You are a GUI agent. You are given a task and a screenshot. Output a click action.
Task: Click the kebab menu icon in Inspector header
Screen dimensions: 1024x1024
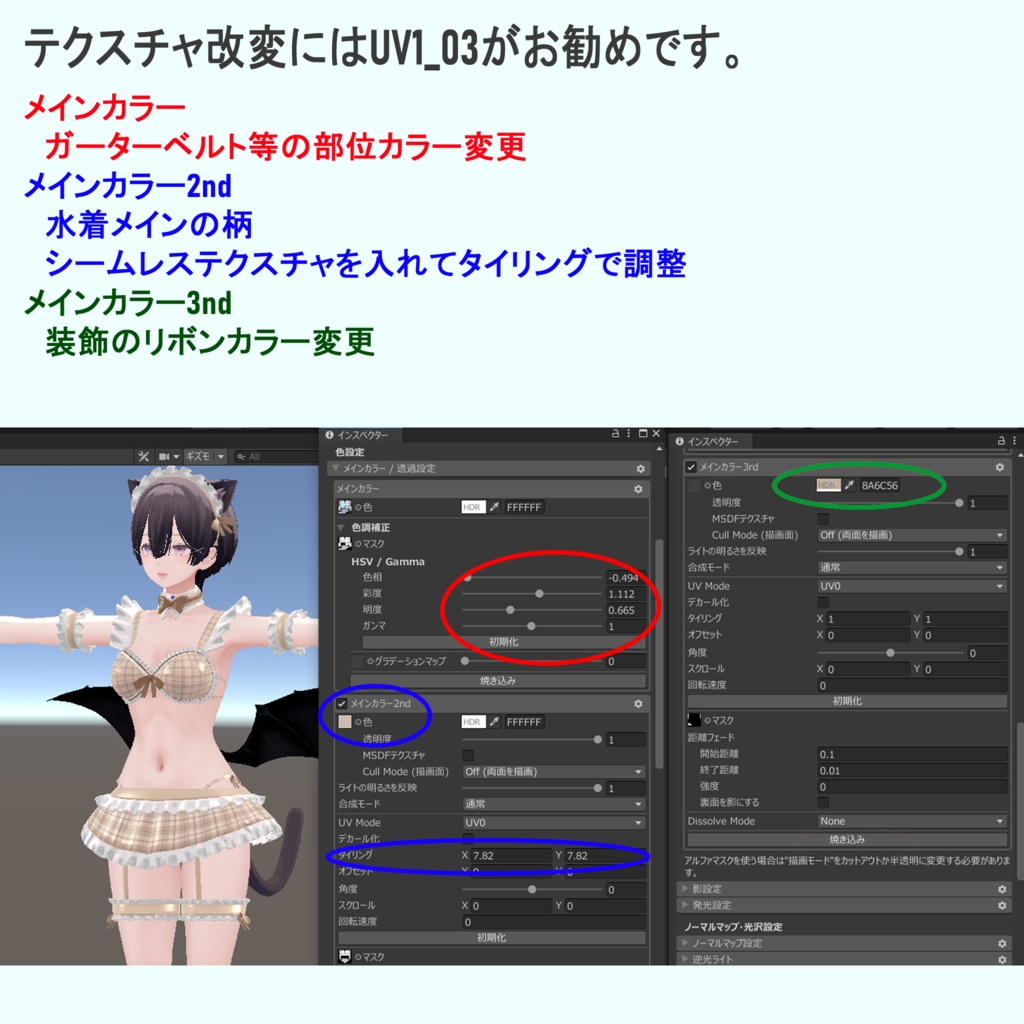(x=628, y=434)
